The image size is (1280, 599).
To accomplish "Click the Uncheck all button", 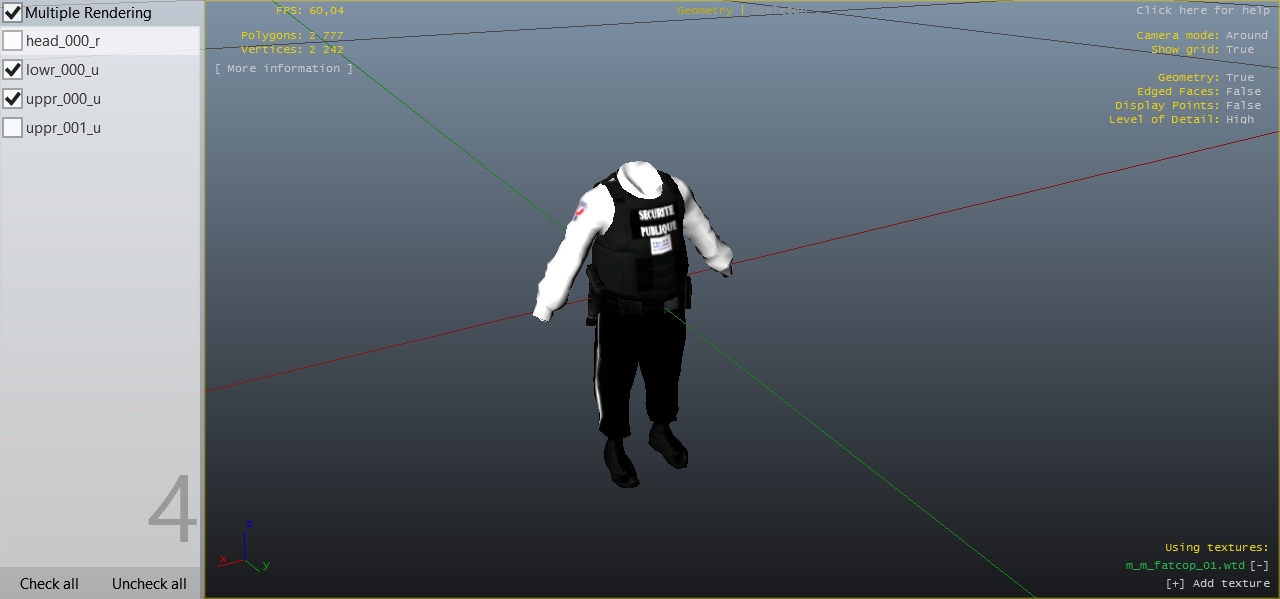I will tap(149, 584).
